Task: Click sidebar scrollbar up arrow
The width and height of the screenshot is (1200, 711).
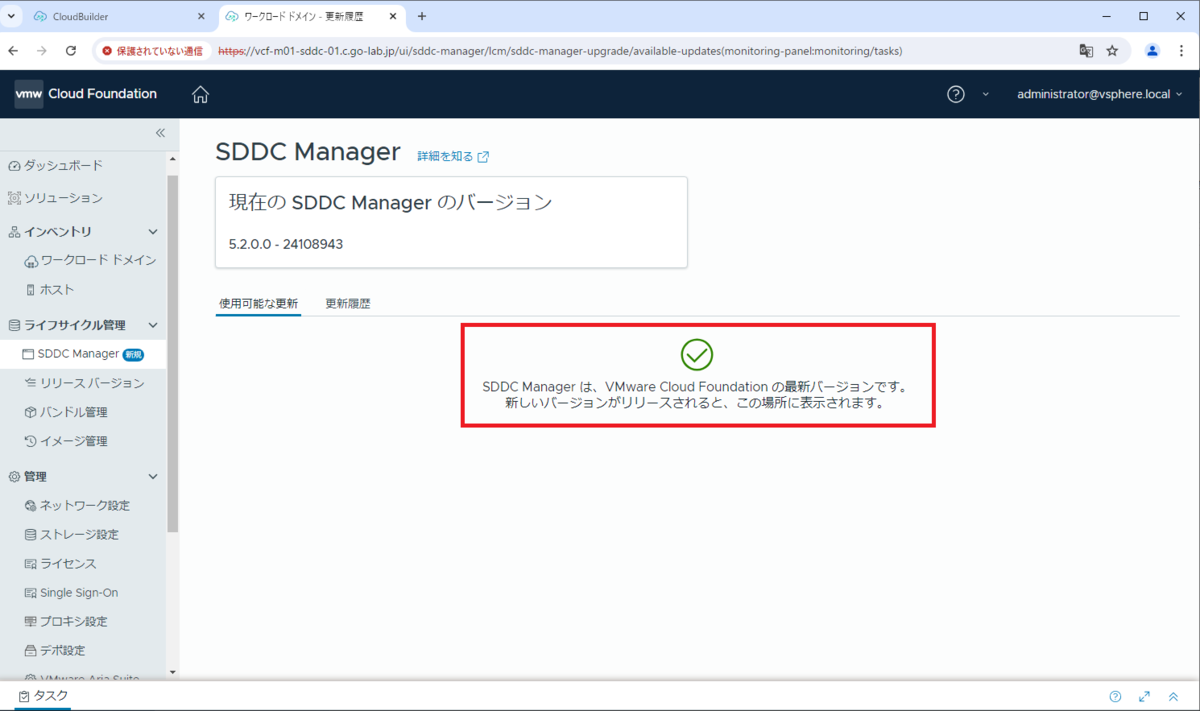Action: (173, 160)
